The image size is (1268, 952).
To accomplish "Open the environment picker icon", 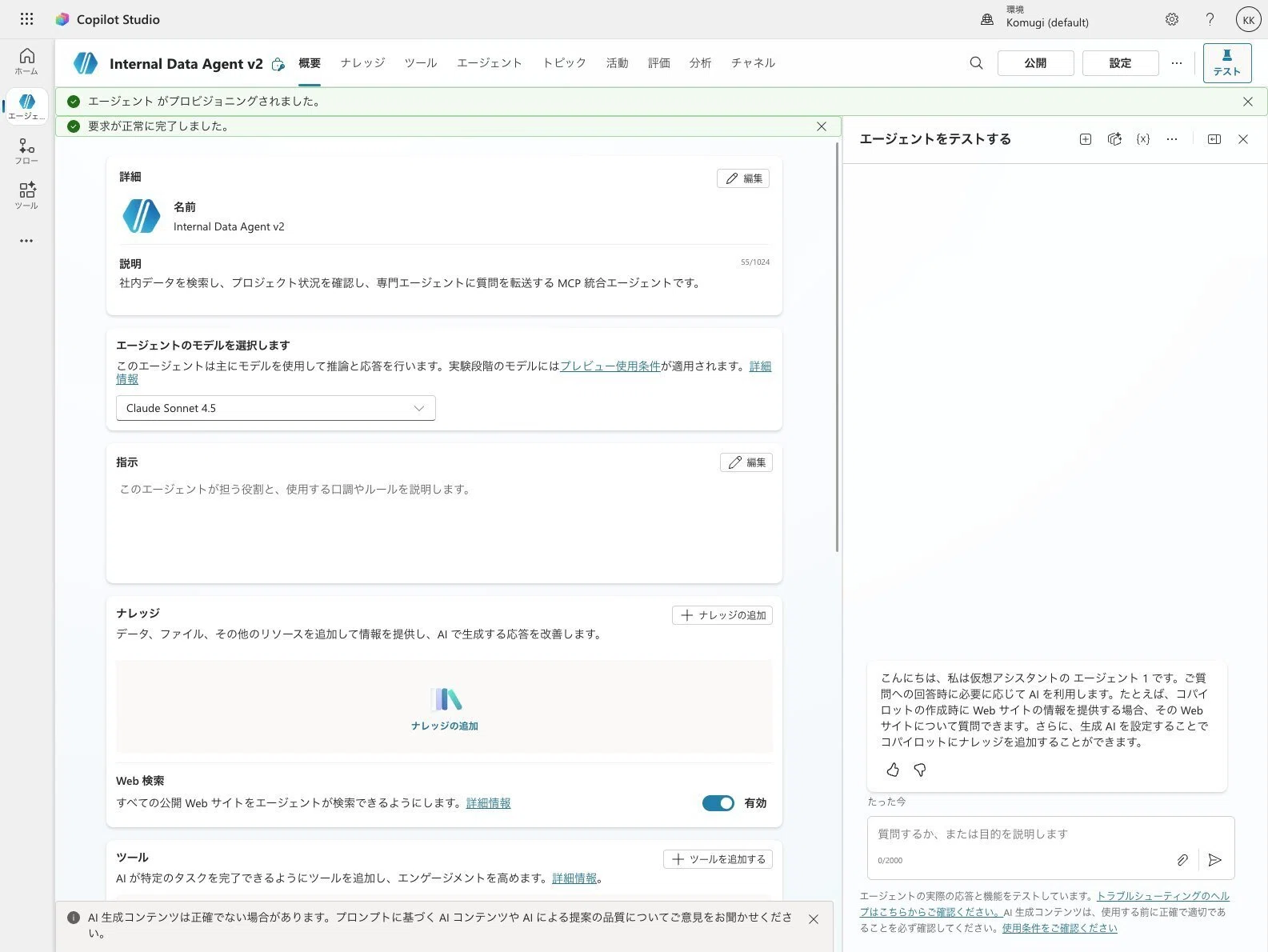I will coord(987,19).
